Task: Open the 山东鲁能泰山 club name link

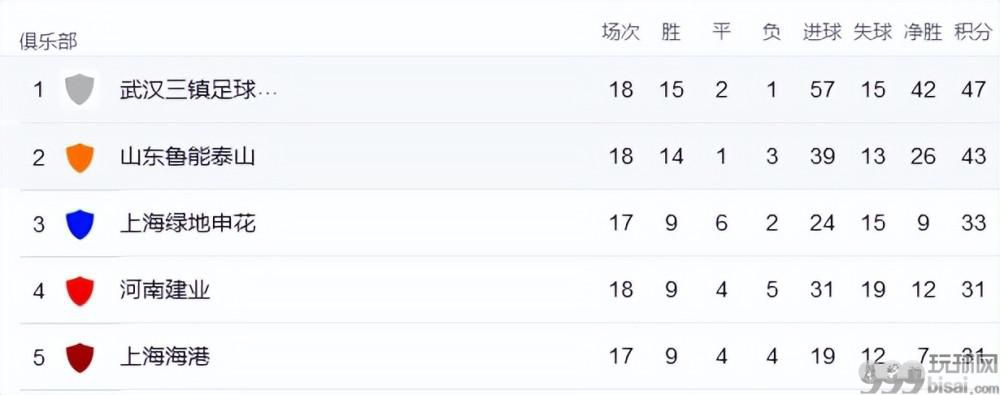Action: click(188, 156)
